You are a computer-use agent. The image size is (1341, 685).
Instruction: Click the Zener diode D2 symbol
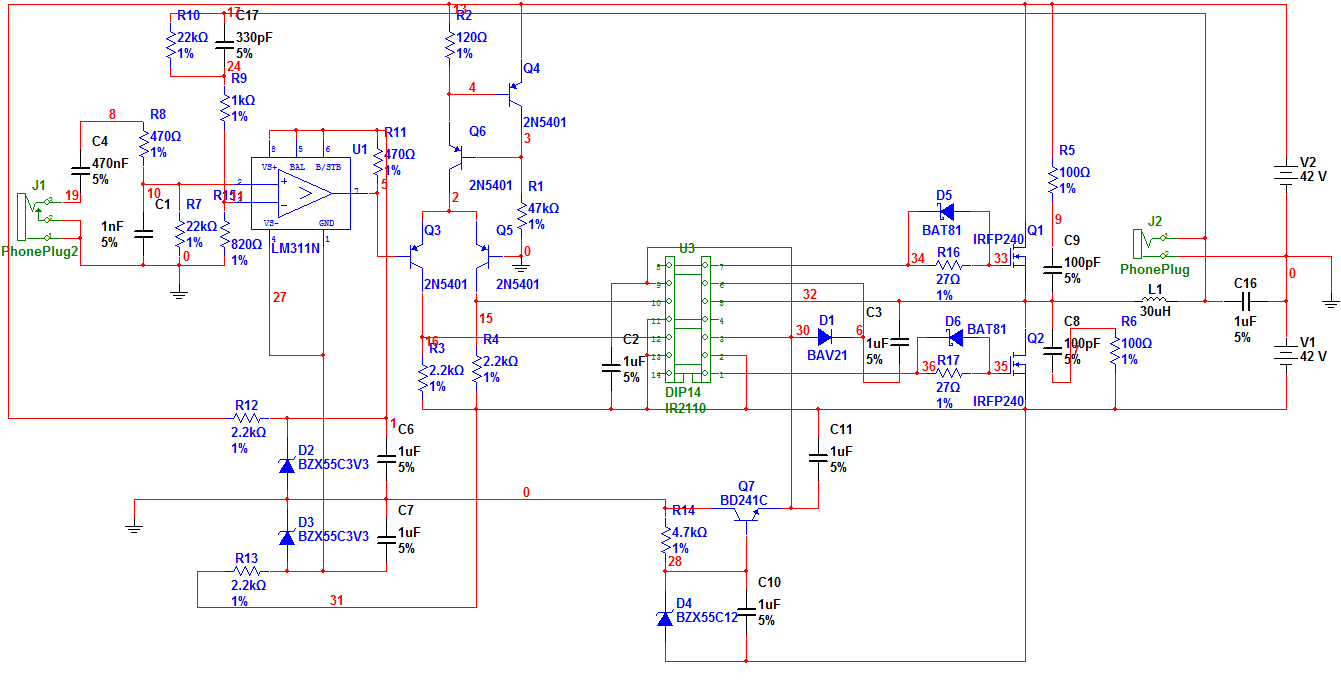coord(286,465)
